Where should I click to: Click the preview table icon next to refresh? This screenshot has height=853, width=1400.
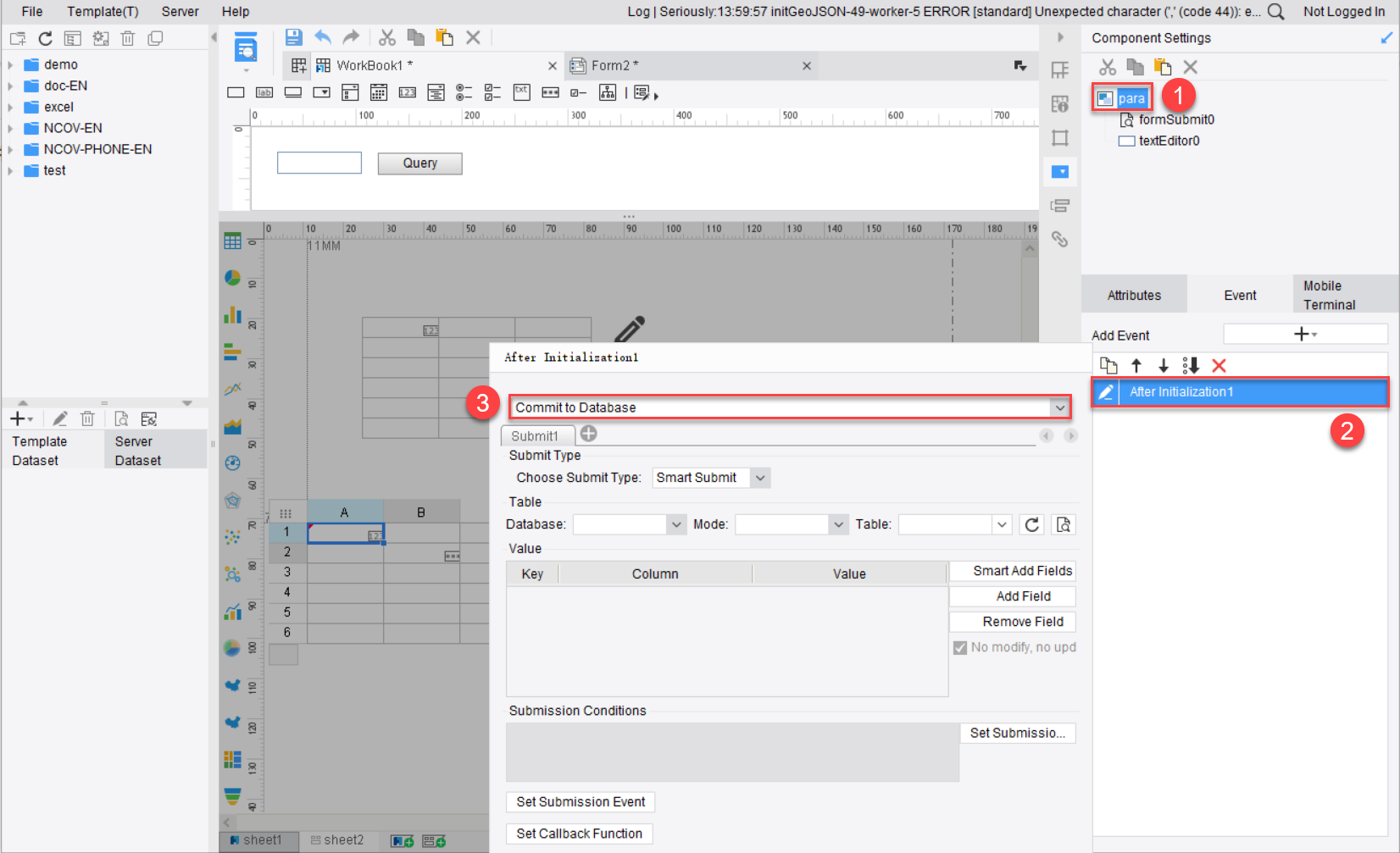point(1064,524)
